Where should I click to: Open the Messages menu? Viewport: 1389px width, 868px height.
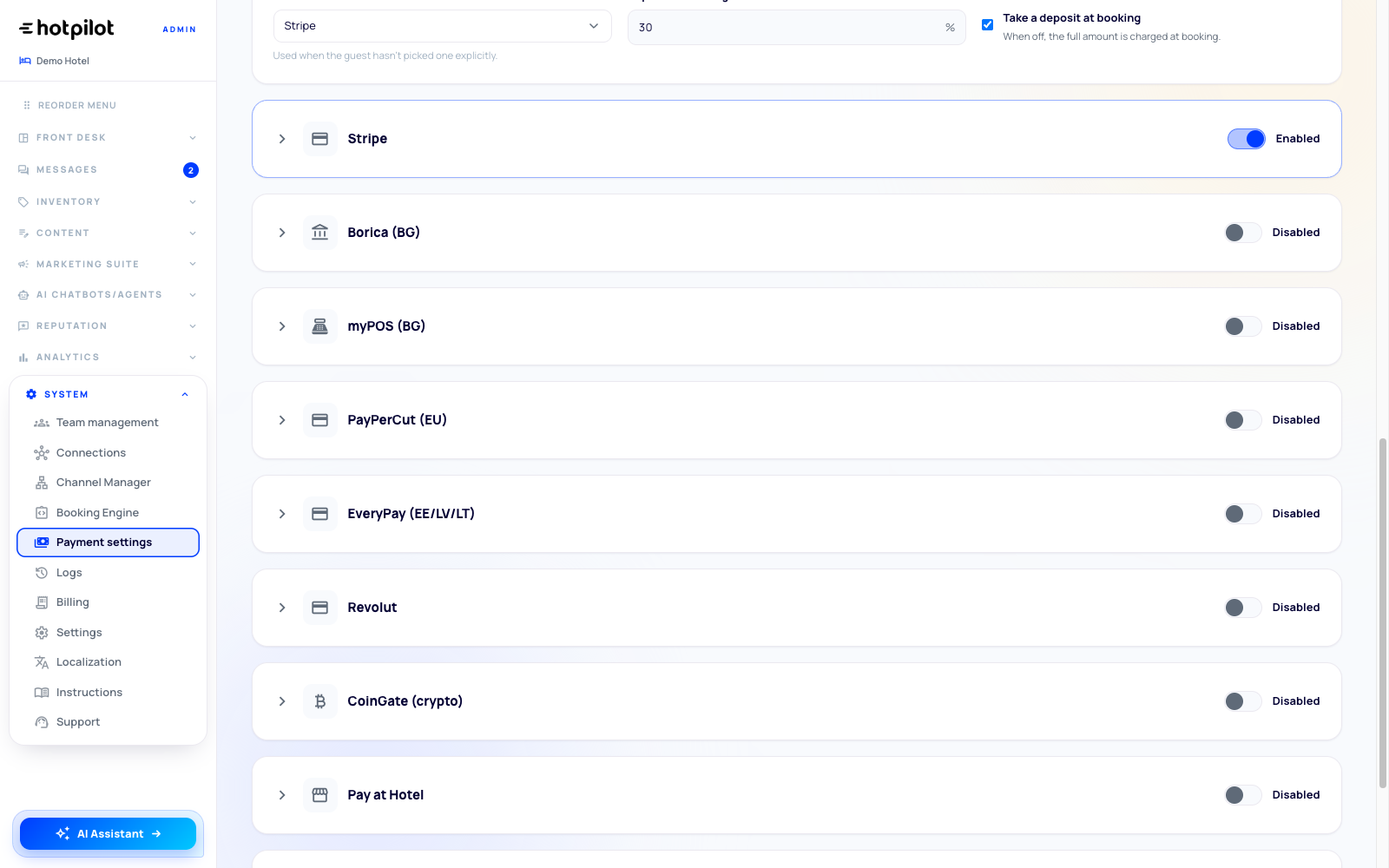click(108, 170)
